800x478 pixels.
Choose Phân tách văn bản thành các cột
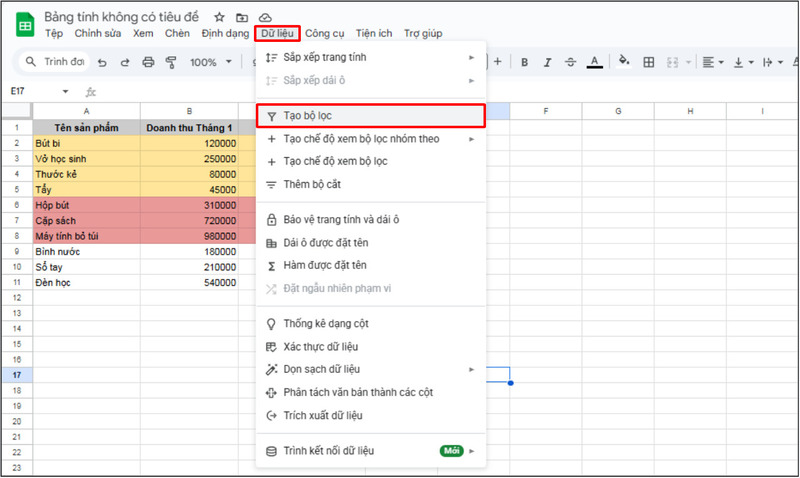click(x=371, y=392)
